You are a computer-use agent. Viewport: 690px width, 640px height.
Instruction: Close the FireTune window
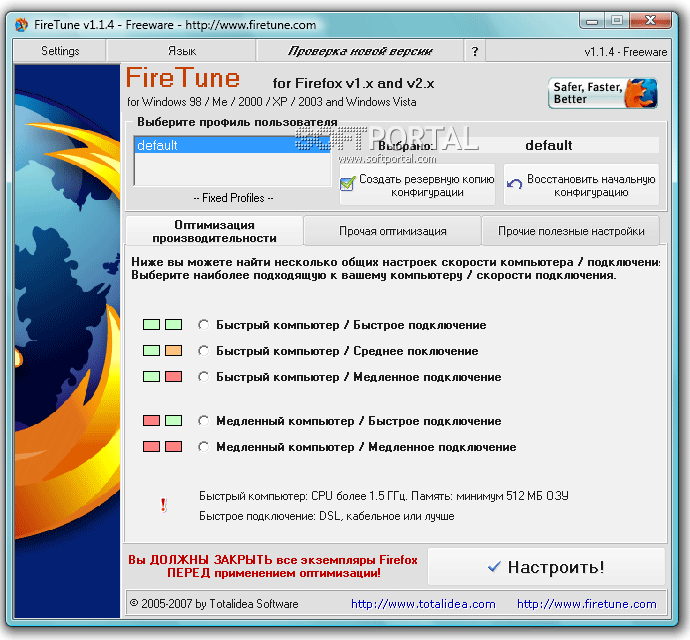tap(650, 20)
